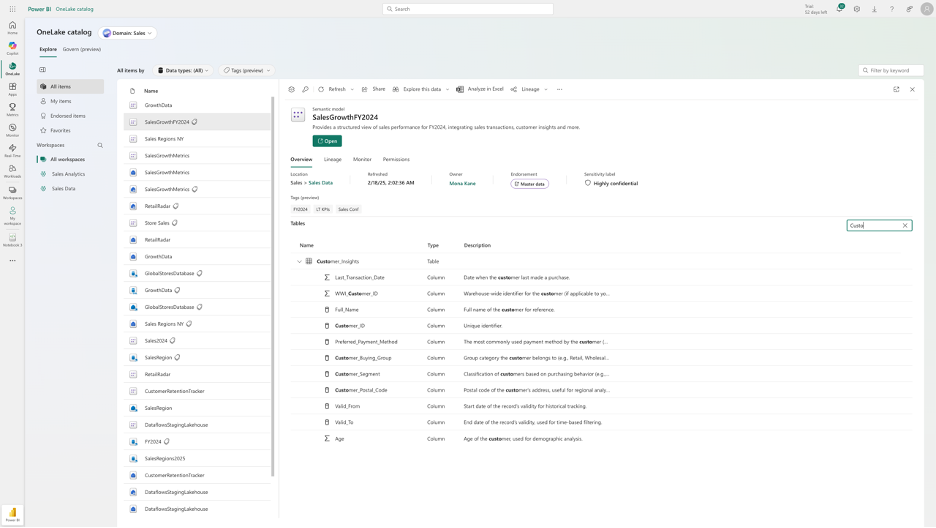936x528 pixels.
Task: Open the download menu in top bar
Action: [874, 9]
